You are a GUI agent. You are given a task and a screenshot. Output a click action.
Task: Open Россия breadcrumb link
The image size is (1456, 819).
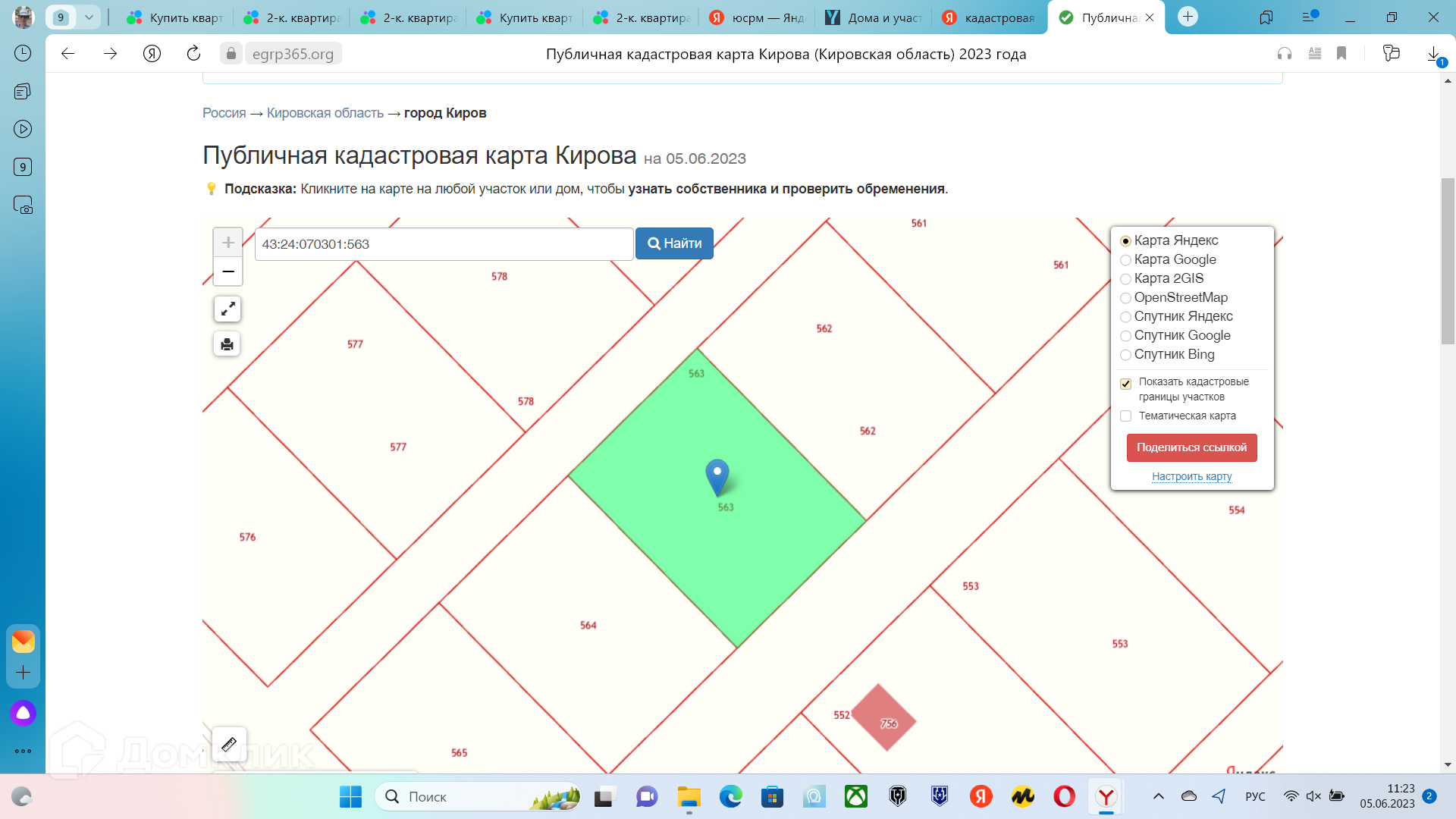coord(224,113)
